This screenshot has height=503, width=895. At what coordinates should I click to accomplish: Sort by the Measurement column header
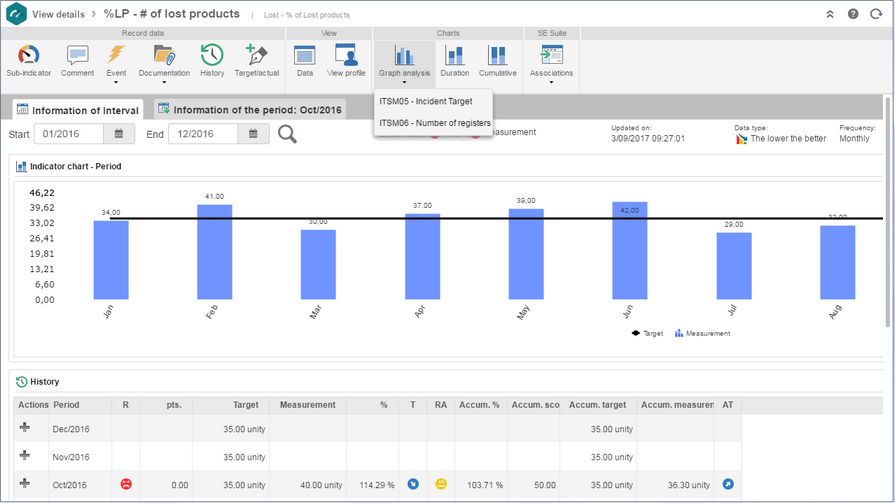coord(308,405)
